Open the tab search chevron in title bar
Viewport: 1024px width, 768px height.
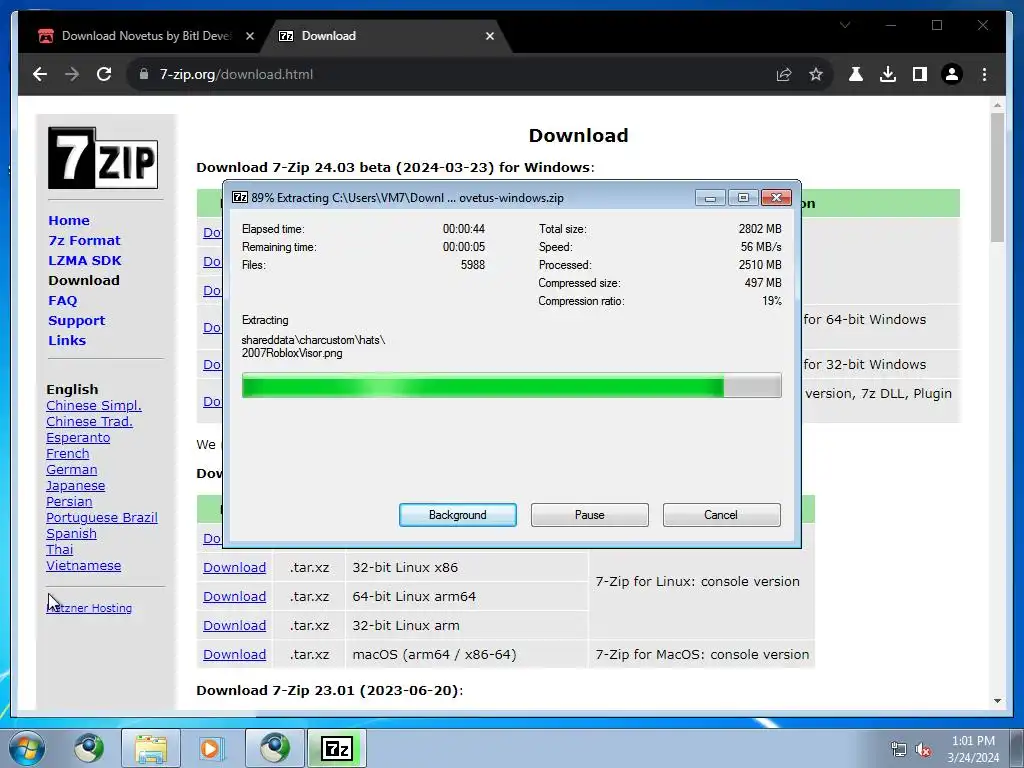[845, 25]
